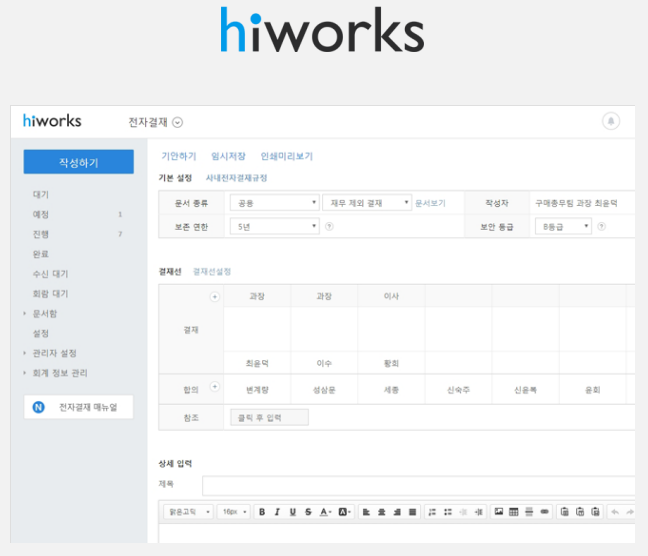Select agreement member 신숙주
The image size is (648, 556).
click(x=458, y=390)
